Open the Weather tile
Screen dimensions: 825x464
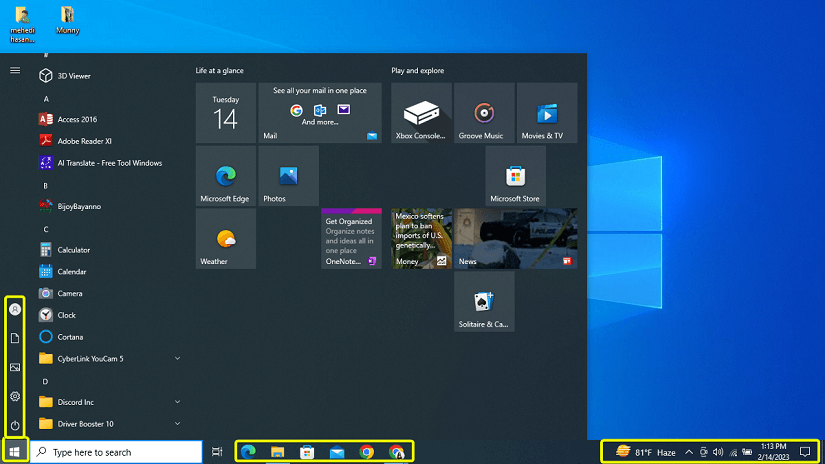click(226, 238)
